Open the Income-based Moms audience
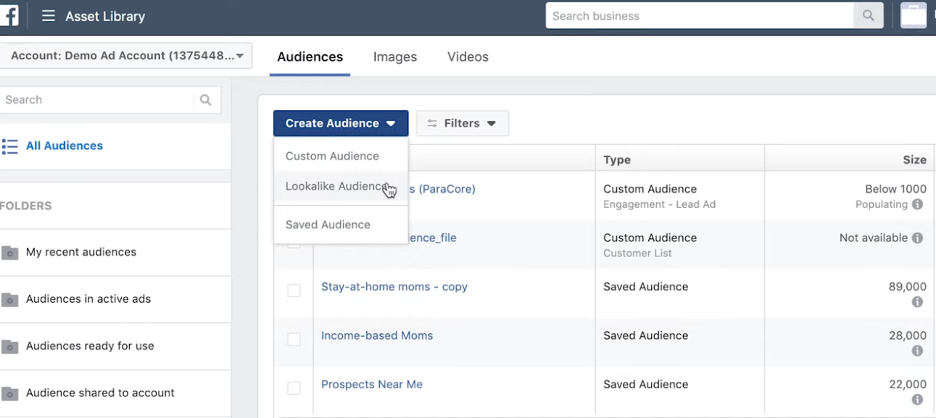The image size is (936, 418). [377, 336]
